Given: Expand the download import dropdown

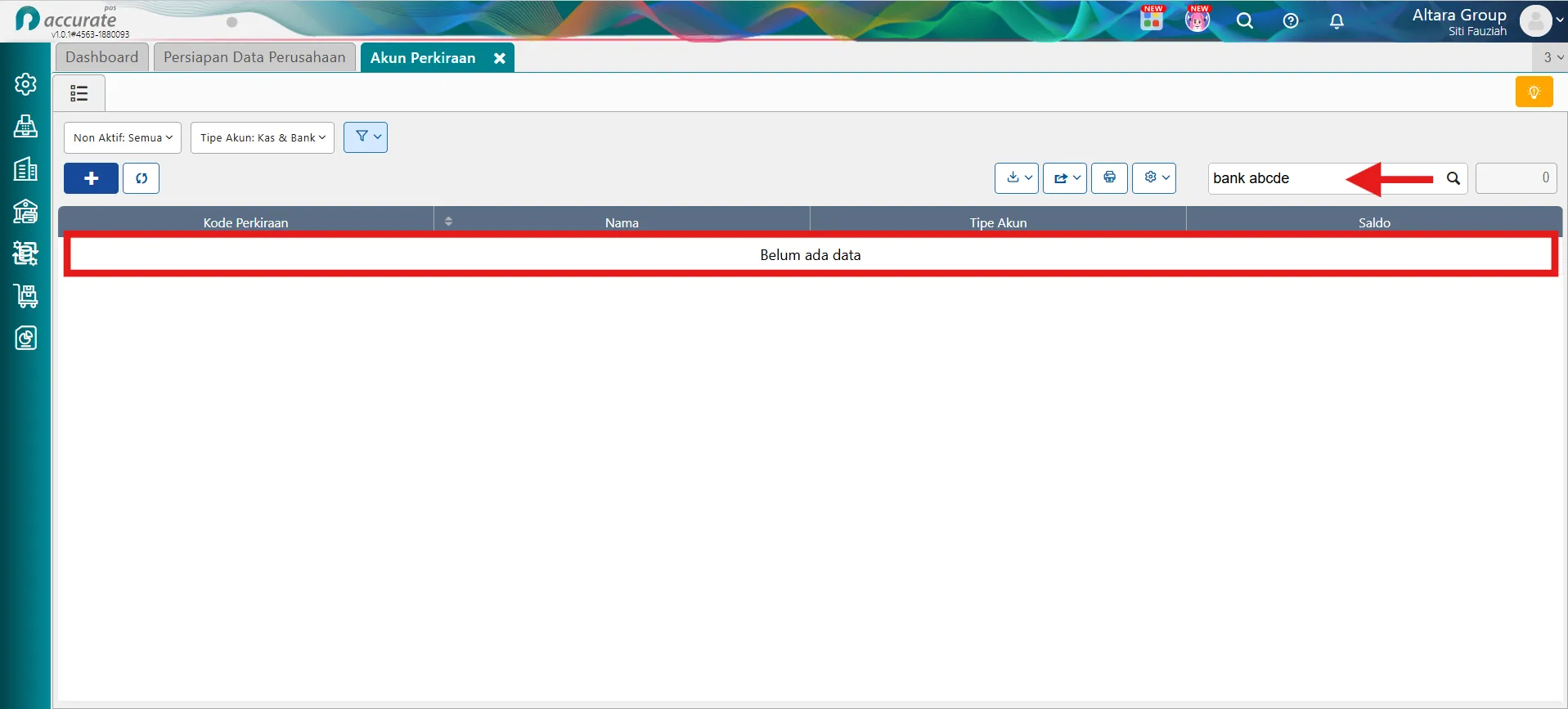Looking at the screenshot, I should click(1017, 177).
